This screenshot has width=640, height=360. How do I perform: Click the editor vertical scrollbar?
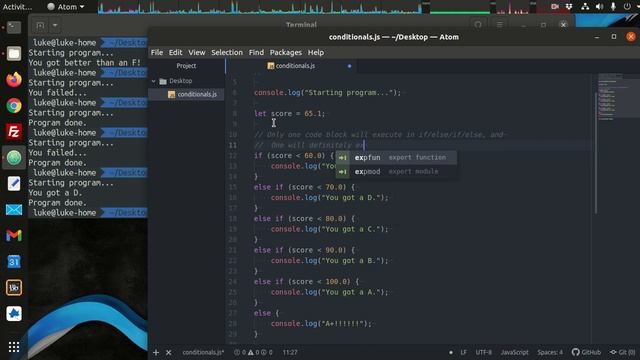point(596,153)
